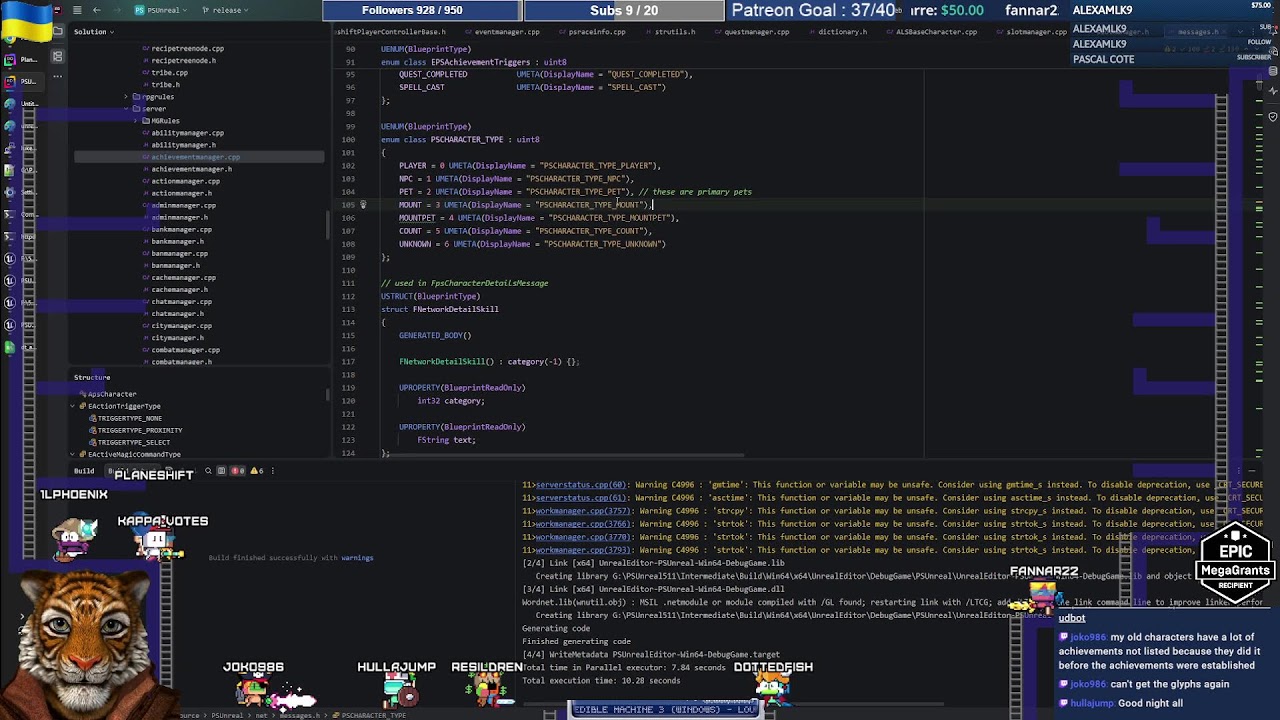Open the Build panel kebab menu

(x=272, y=471)
